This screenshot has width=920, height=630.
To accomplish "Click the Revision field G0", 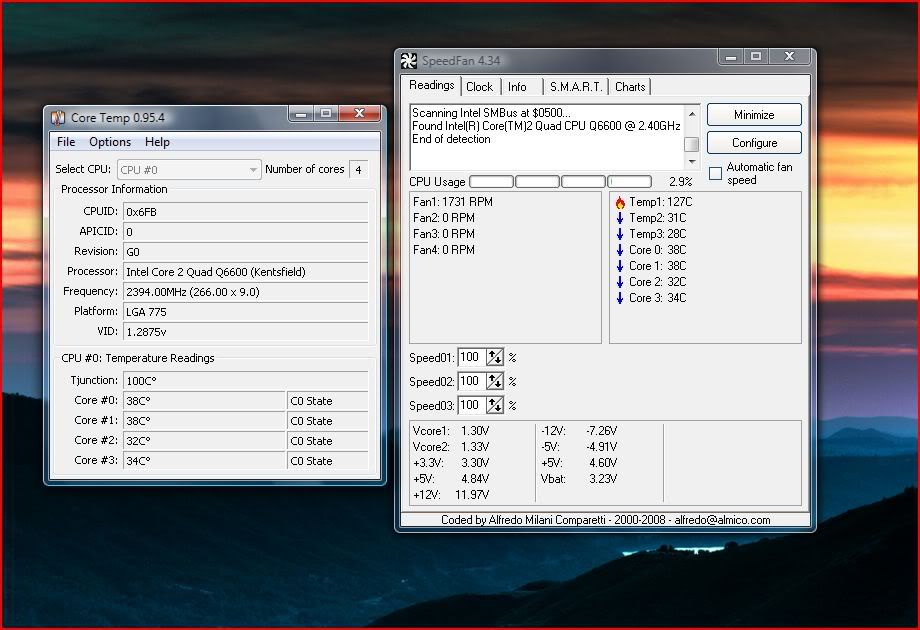I will [x=245, y=252].
